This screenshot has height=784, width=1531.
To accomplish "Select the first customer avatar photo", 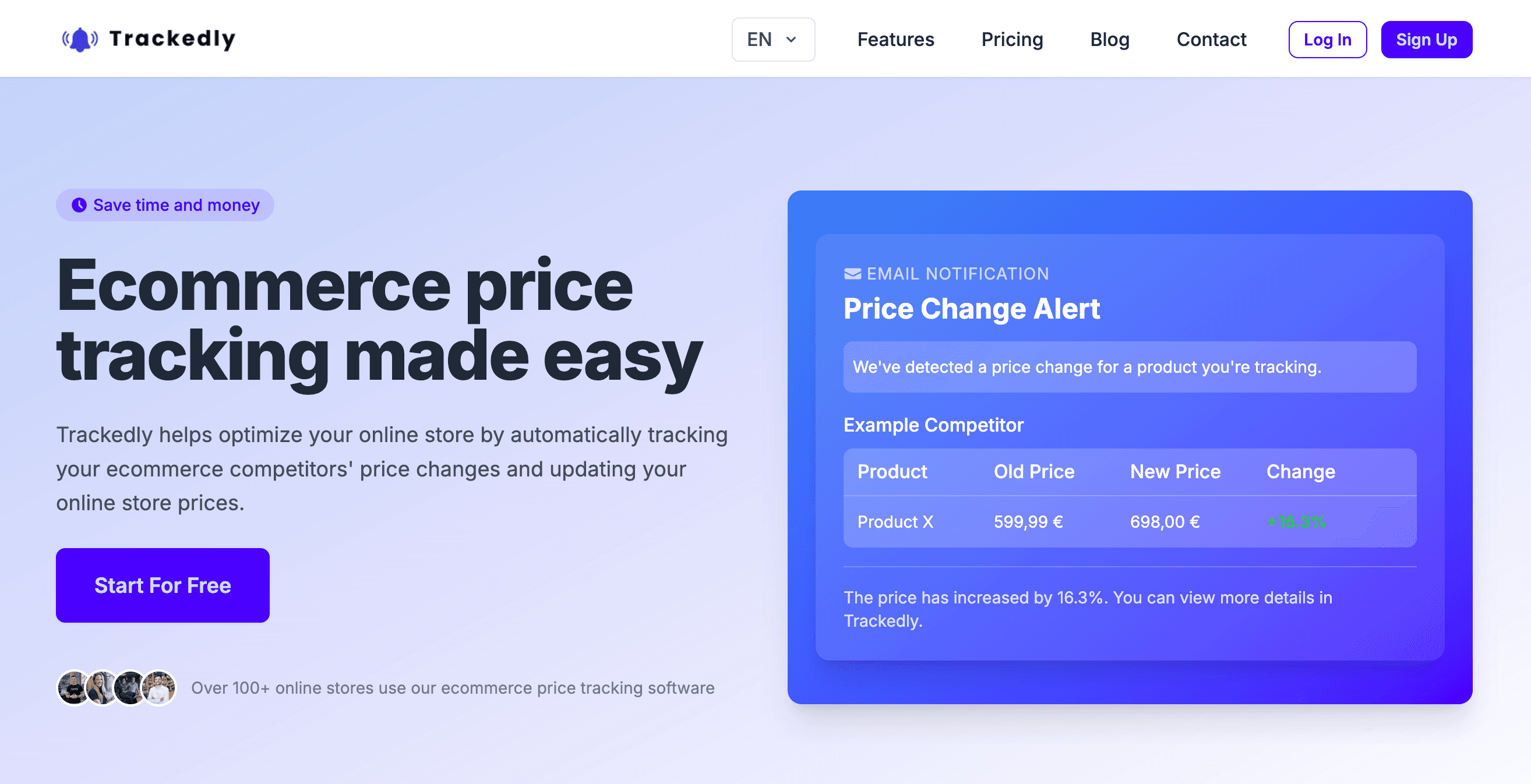I will (74, 688).
